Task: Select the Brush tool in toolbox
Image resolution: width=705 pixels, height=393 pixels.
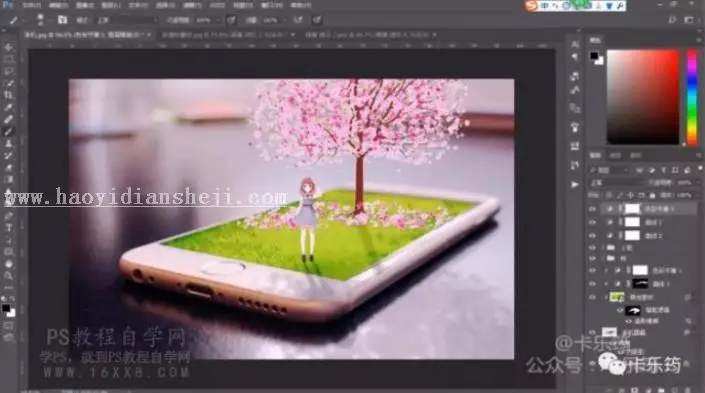Action: [x=9, y=132]
